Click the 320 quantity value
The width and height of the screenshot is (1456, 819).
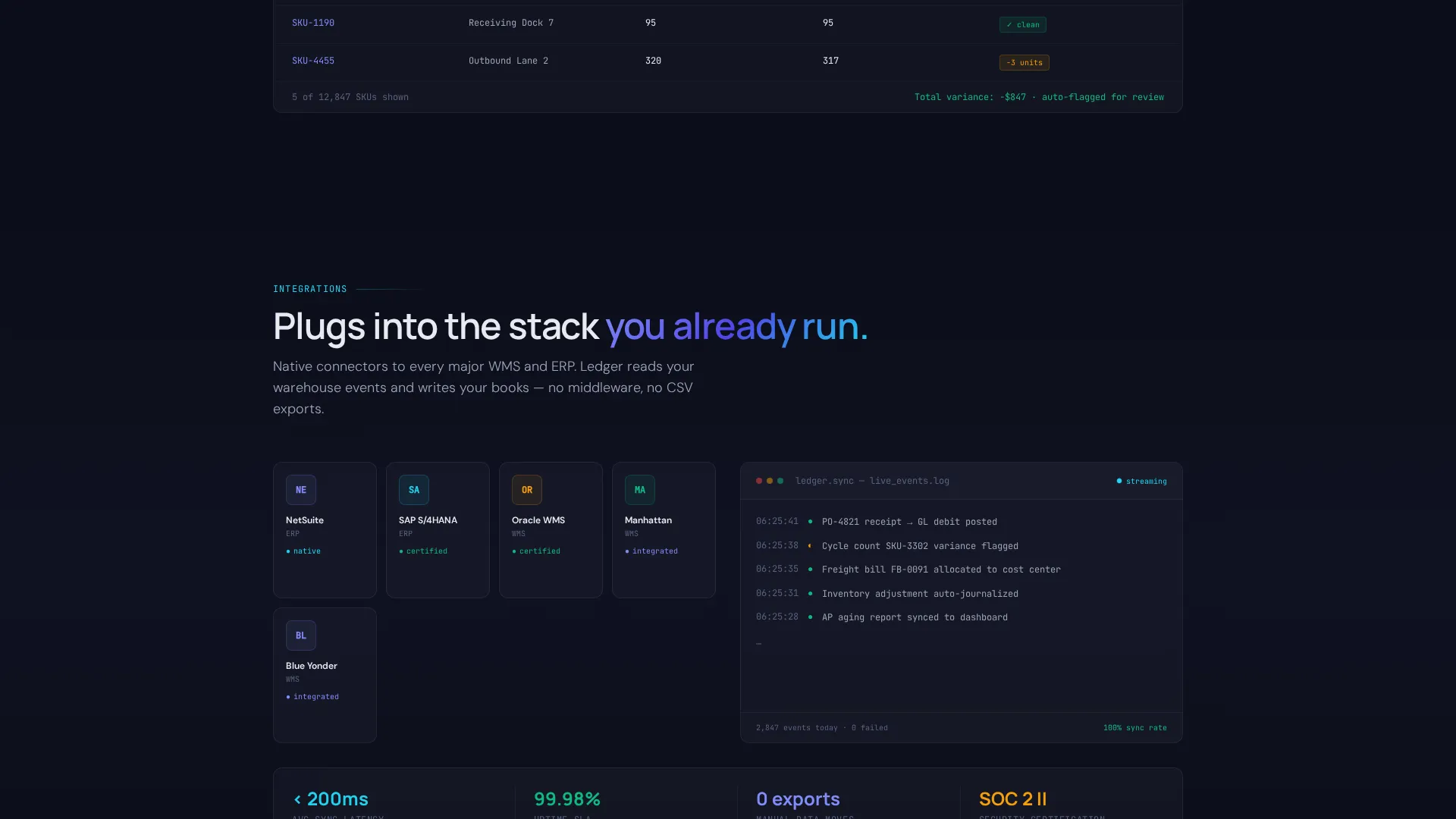point(653,61)
